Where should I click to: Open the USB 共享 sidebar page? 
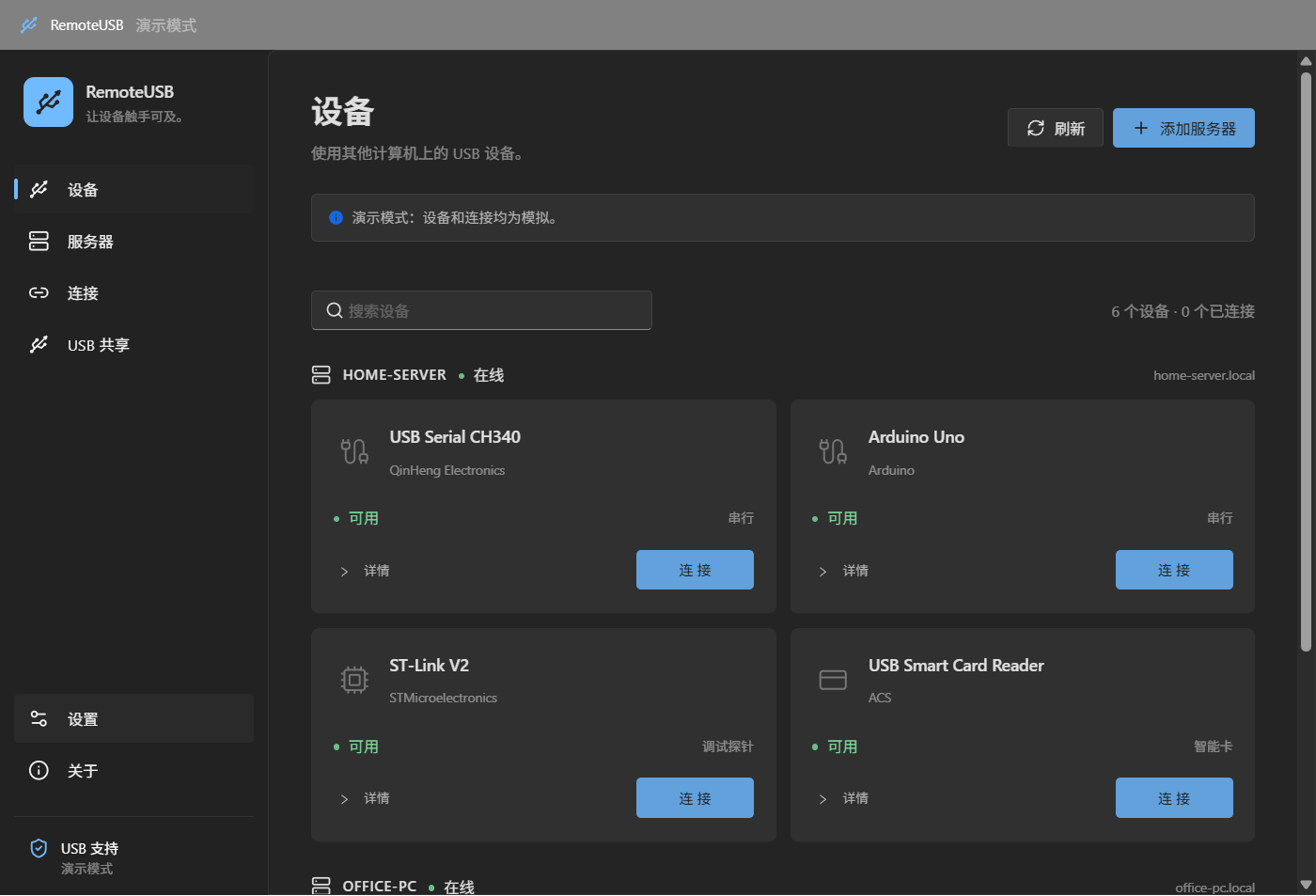coord(133,344)
